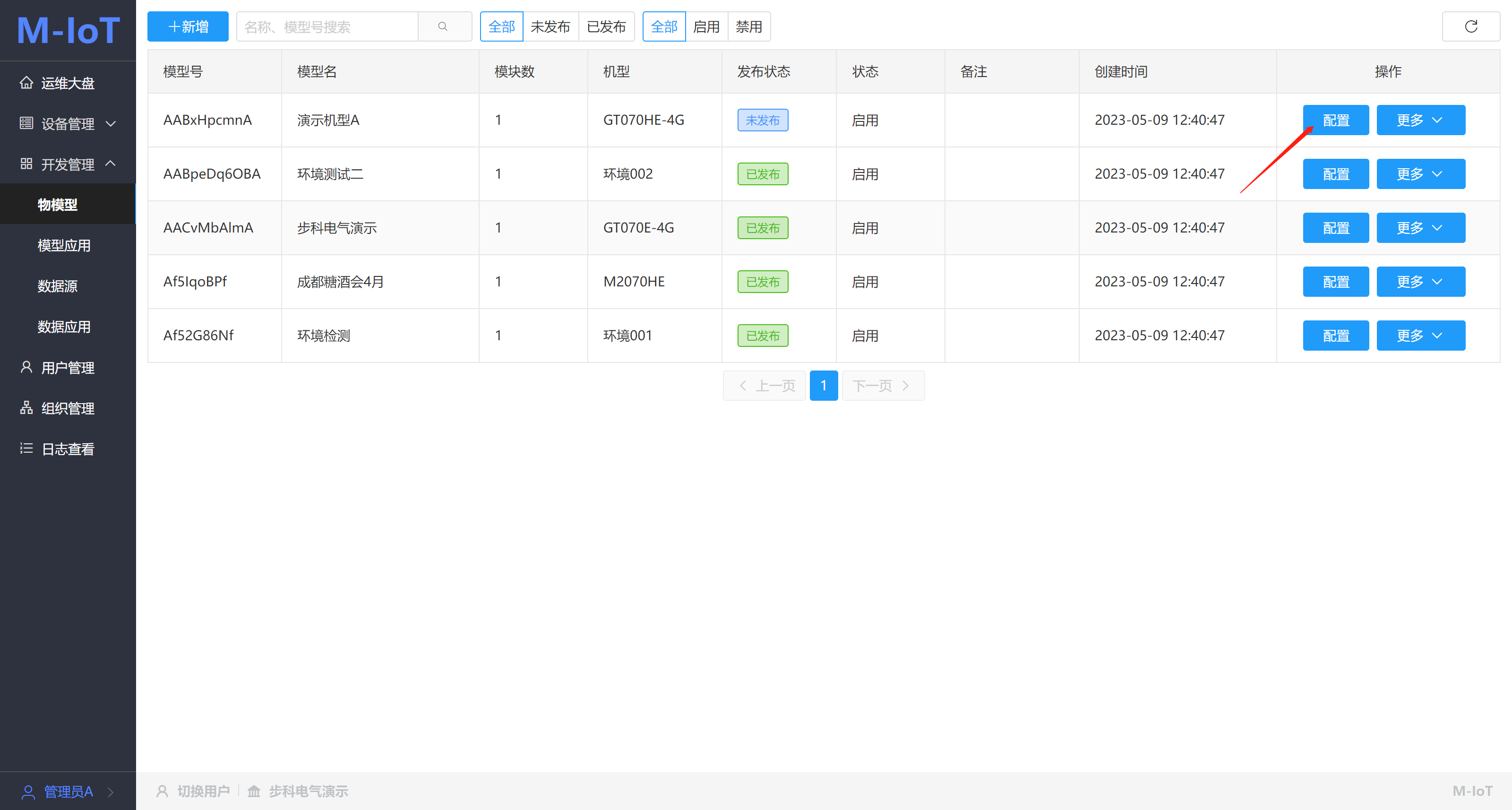Filter by 启用 state

pos(707,26)
